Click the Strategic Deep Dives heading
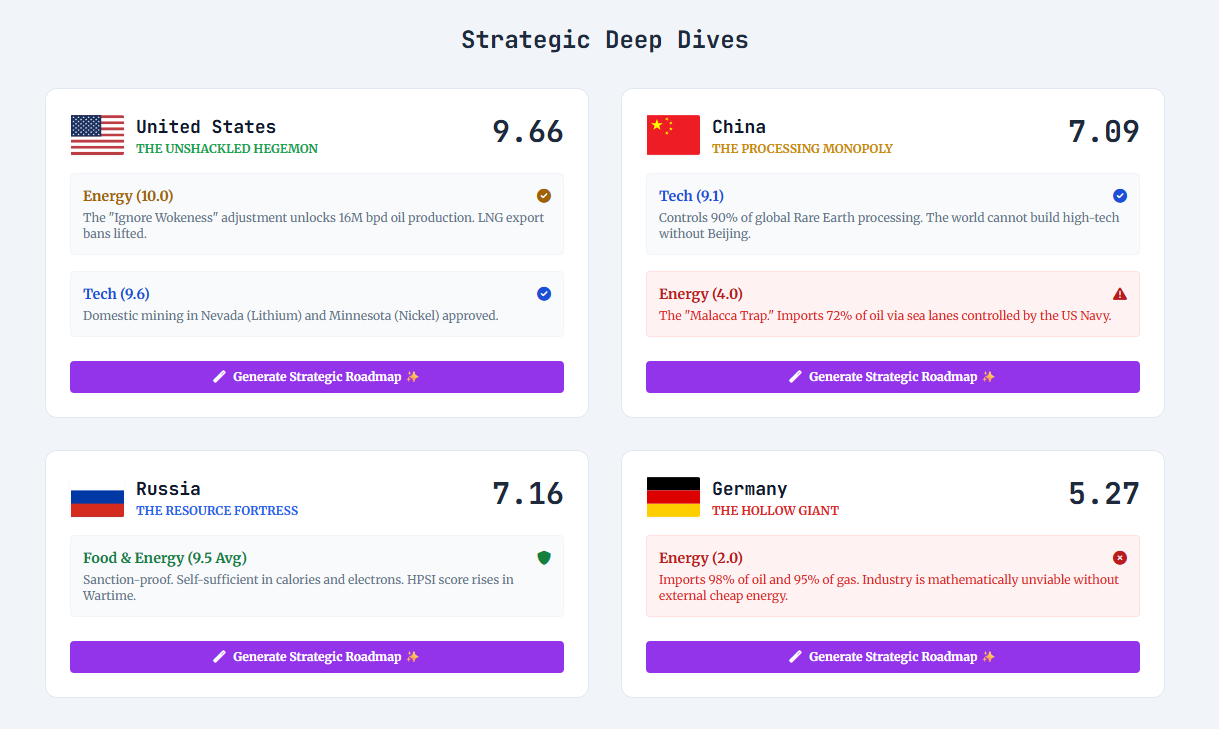 [605, 40]
